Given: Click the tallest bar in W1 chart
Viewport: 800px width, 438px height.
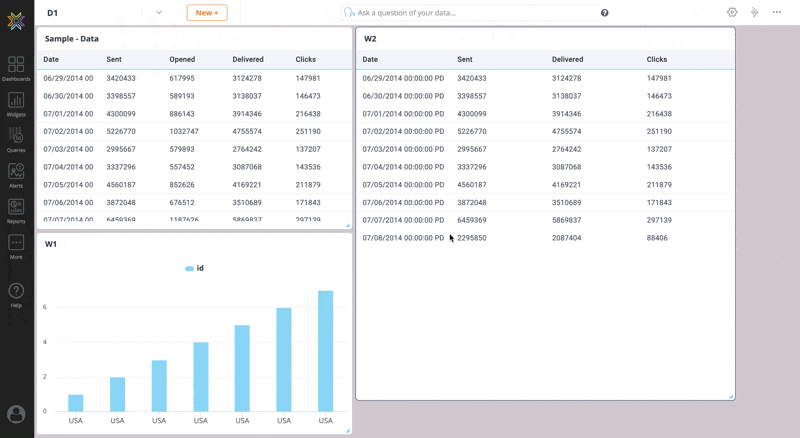Looking at the screenshot, I should [325, 350].
